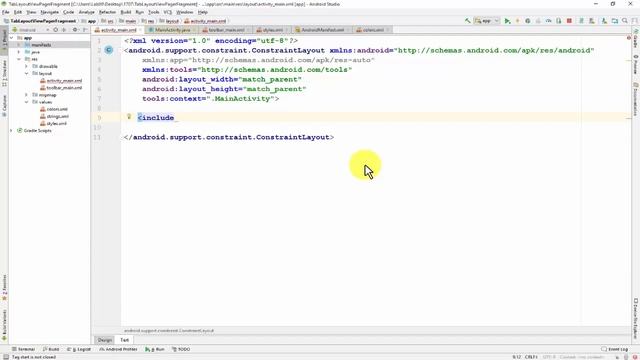Toggle the Captures side tool window tab
The image size is (640, 360).
(x=4, y=105)
